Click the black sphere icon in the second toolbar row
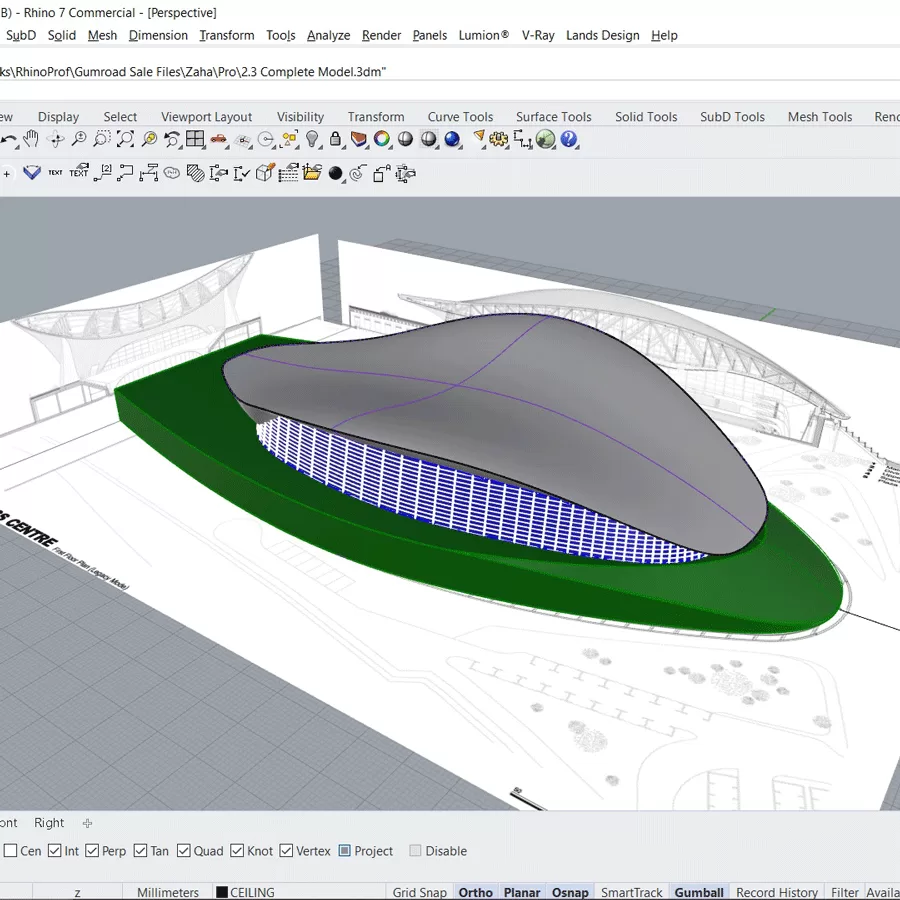Screen dimensions: 900x900 pyautogui.click(x=335, y=173)
